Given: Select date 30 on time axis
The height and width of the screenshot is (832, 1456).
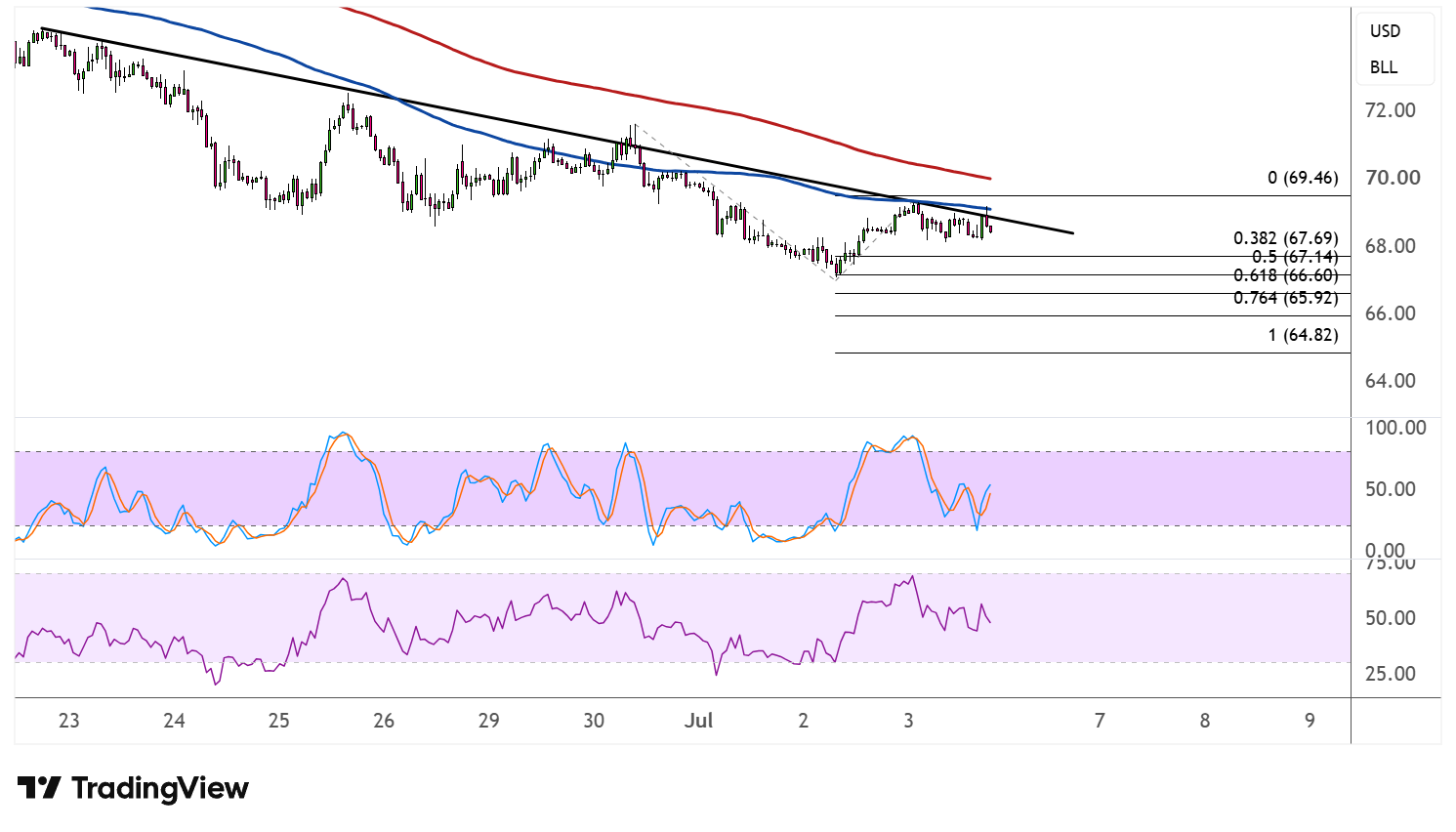Looking at the screenshot, I should (594, 721).
